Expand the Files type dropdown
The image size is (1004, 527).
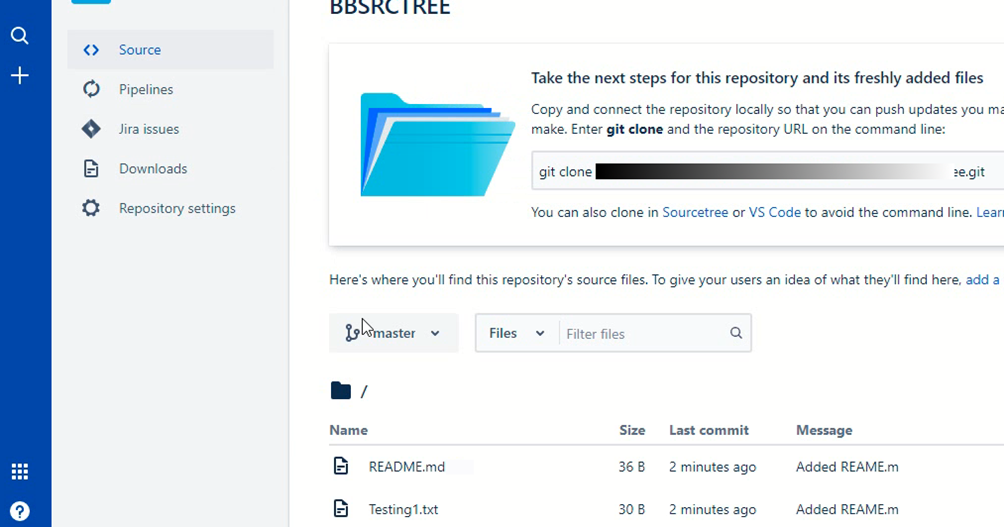pos(516,334)
